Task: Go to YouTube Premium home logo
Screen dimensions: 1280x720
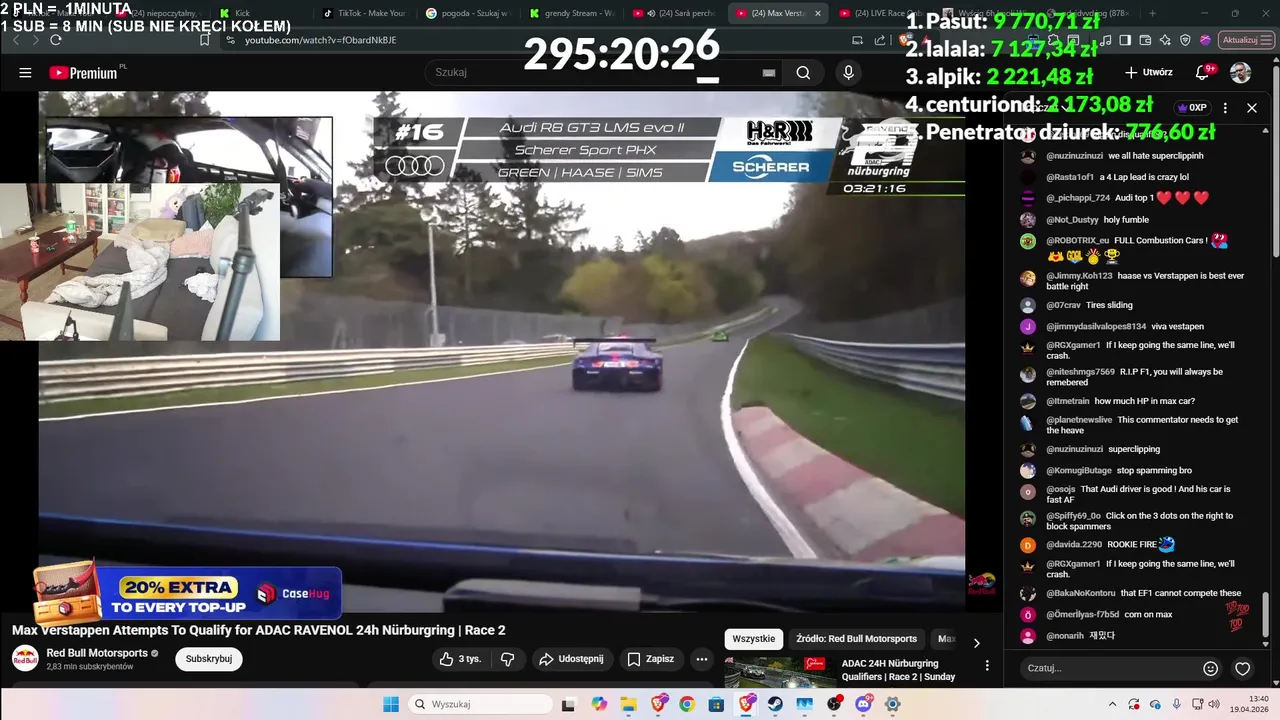Action: (x=86, y=73)
